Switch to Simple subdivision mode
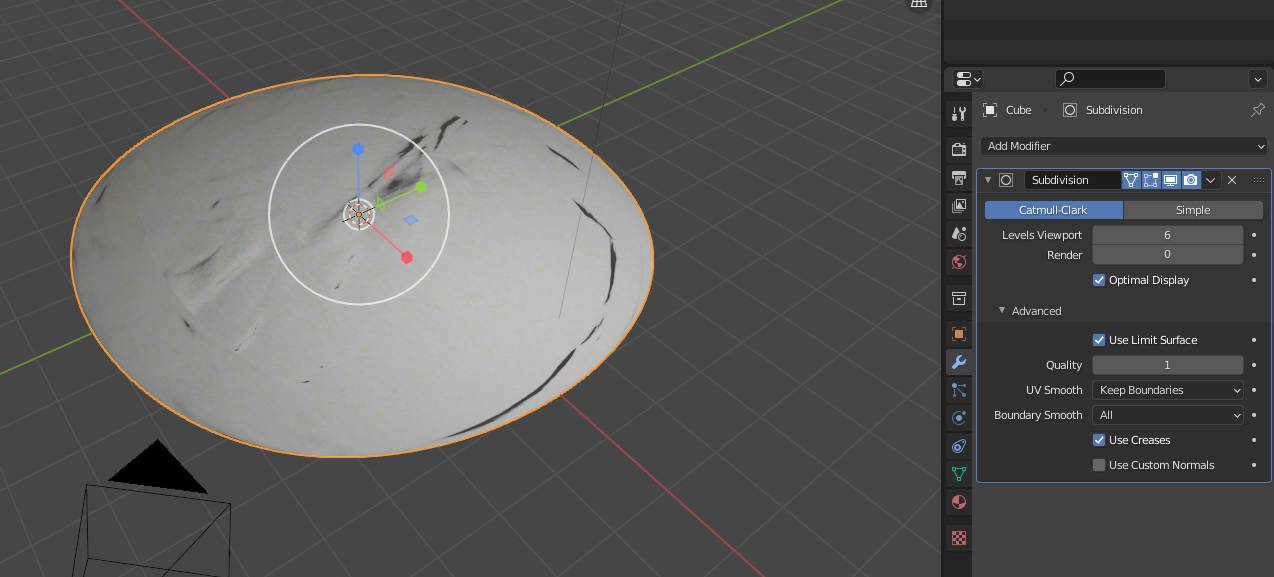The height and width of the screenshot is (577, 1274). coord(1193,210)
